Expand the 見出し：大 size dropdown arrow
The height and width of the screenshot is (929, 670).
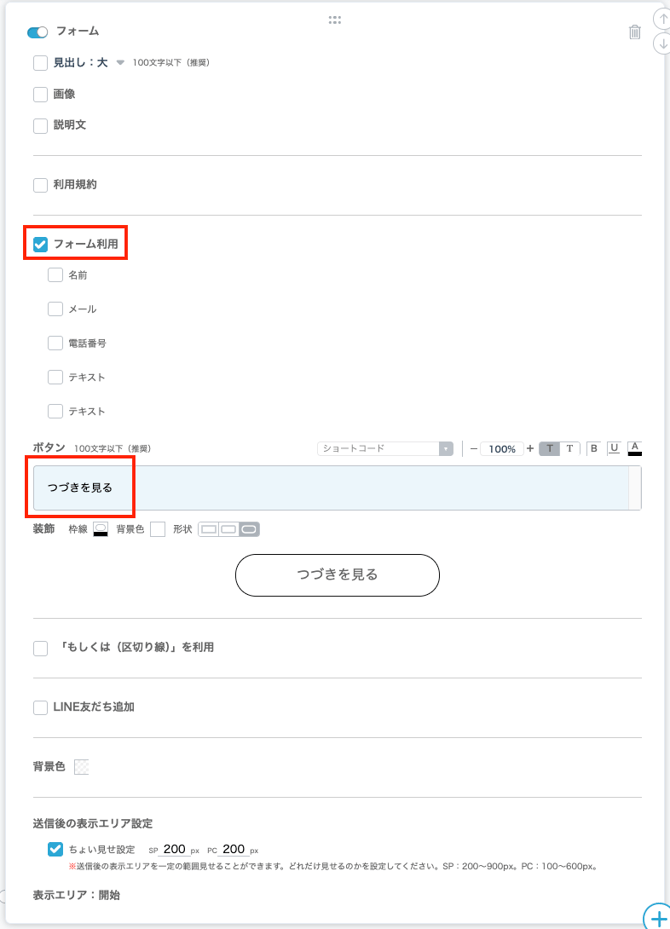120,63
